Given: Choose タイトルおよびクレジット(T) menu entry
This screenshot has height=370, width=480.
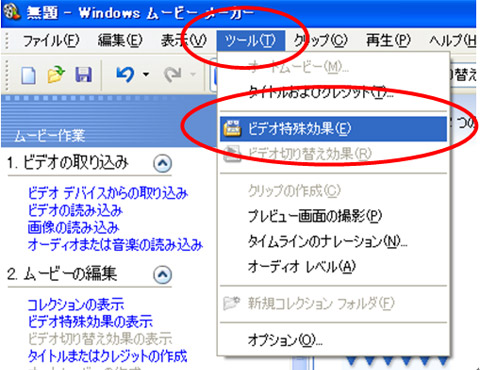Looking at the screenshot, I should pyautogui.click(x=333, y=92).
